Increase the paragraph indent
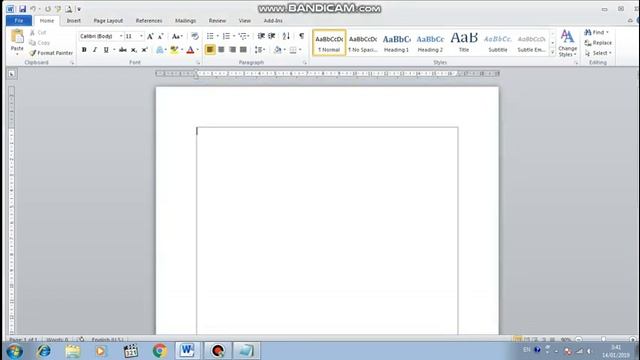The width and height of the screenshot is (640, 360). 272,36
